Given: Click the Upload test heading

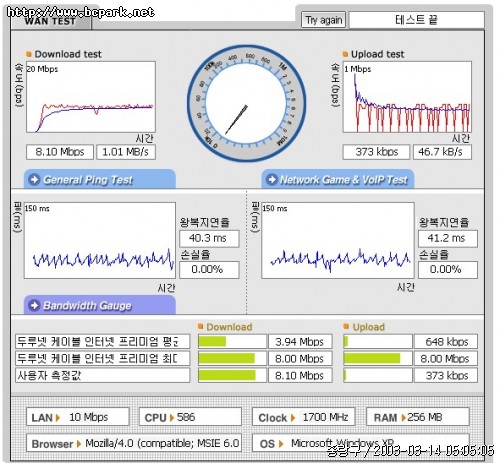Looking at the screenshot, I should pyautogui.click(x=377, y=54).
